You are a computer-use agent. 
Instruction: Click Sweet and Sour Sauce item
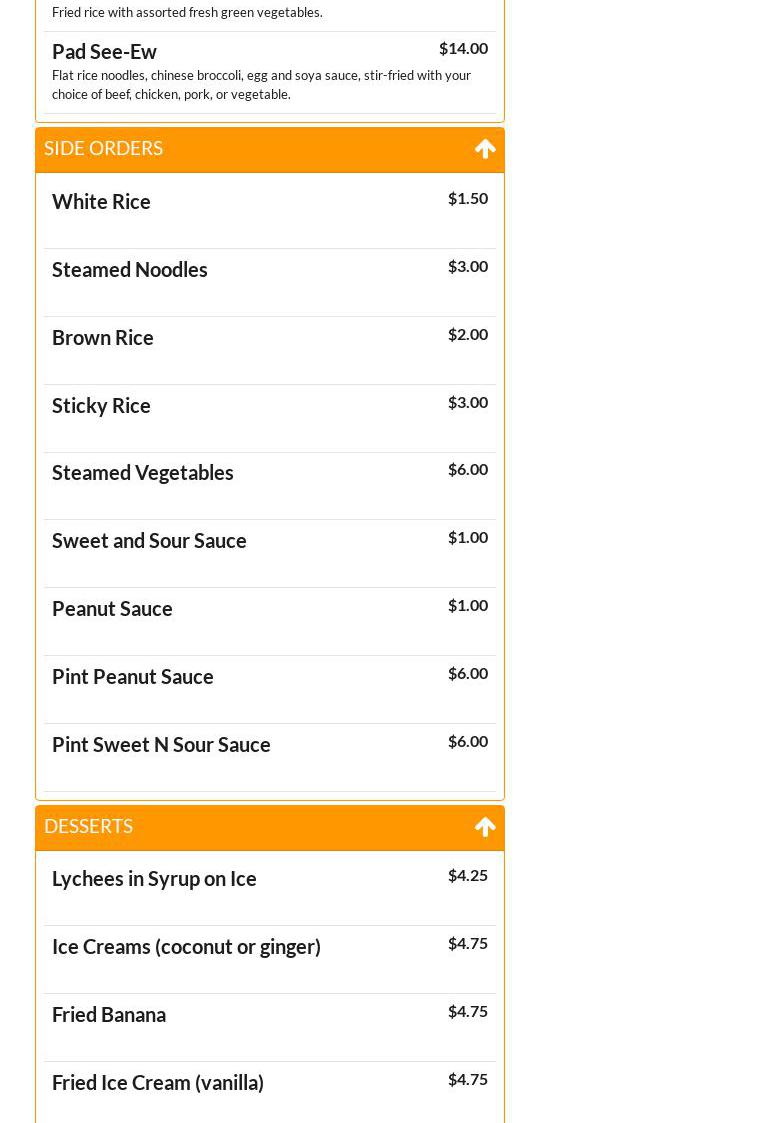pos(150,540)
